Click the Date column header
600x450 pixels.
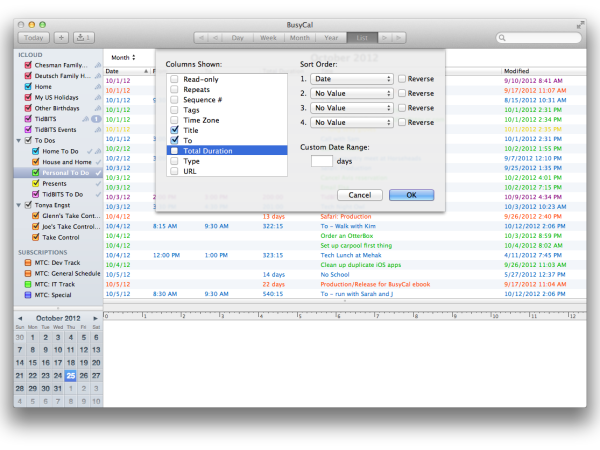127,71
